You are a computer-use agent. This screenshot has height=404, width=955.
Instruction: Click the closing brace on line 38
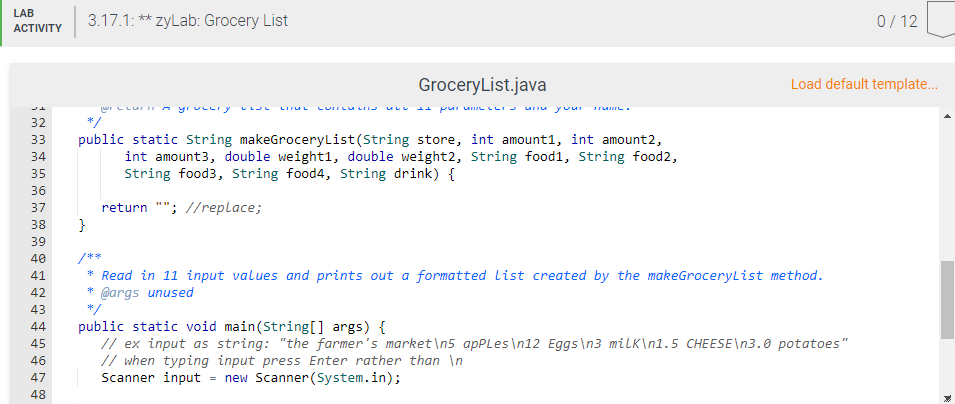[82, 225]
